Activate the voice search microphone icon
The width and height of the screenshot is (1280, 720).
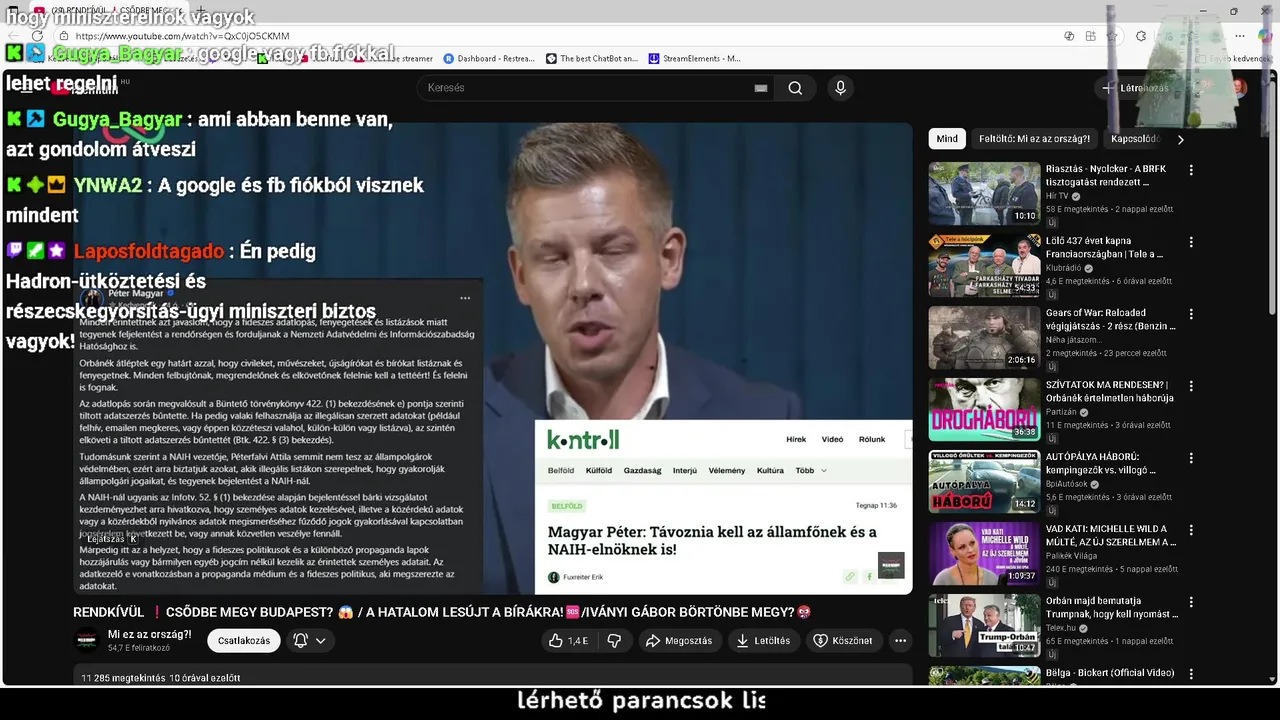coord(840,88)
